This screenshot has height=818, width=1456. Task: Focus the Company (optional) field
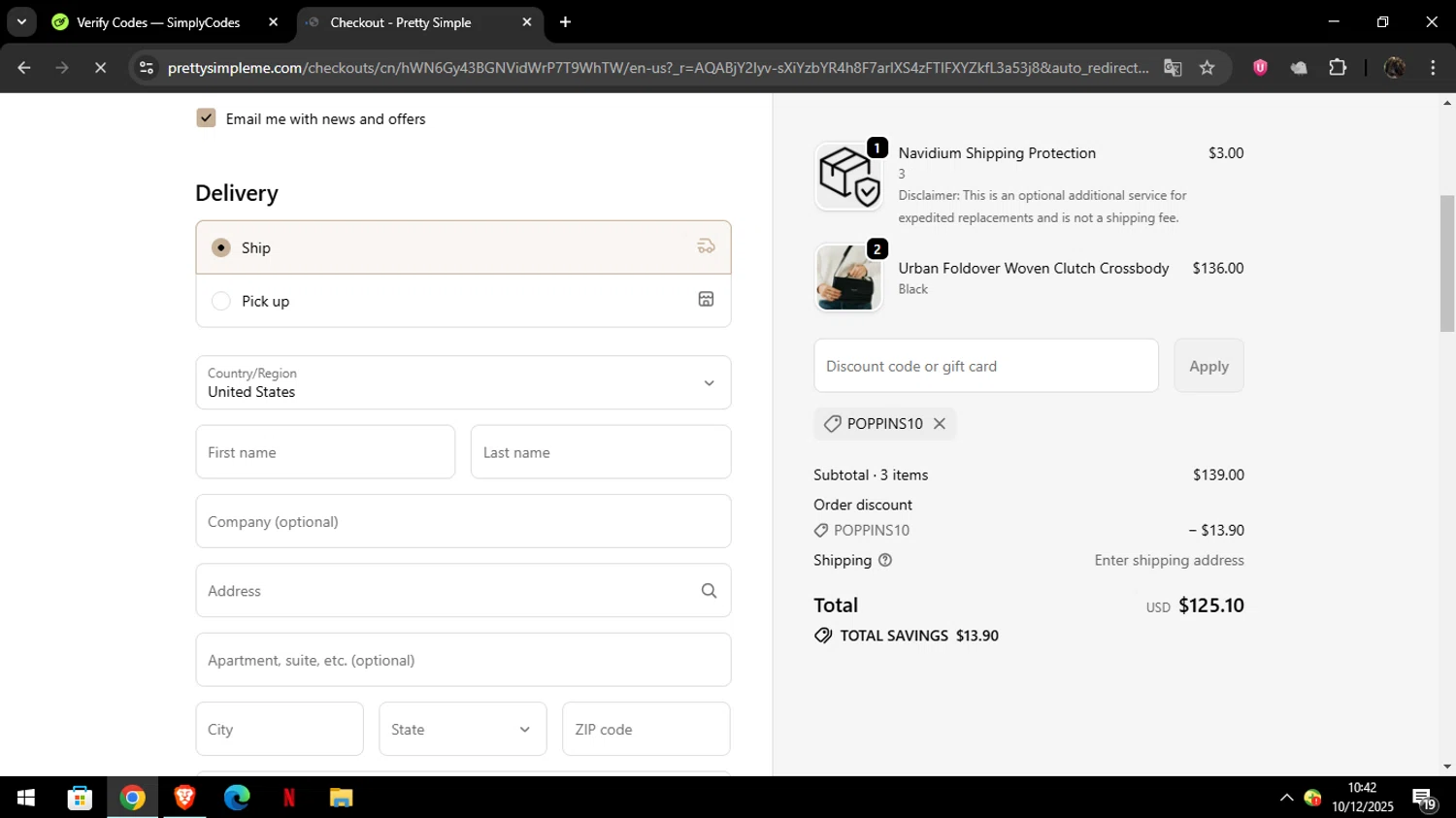(463, 521)
